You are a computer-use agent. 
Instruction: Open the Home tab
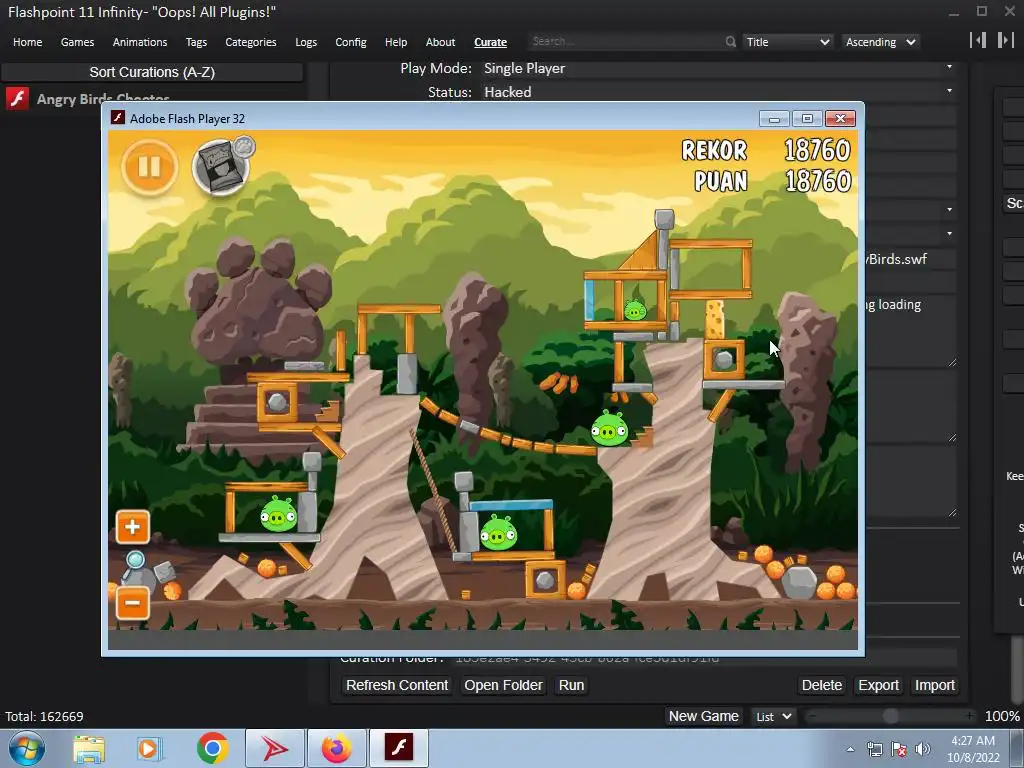pos(27,42)
